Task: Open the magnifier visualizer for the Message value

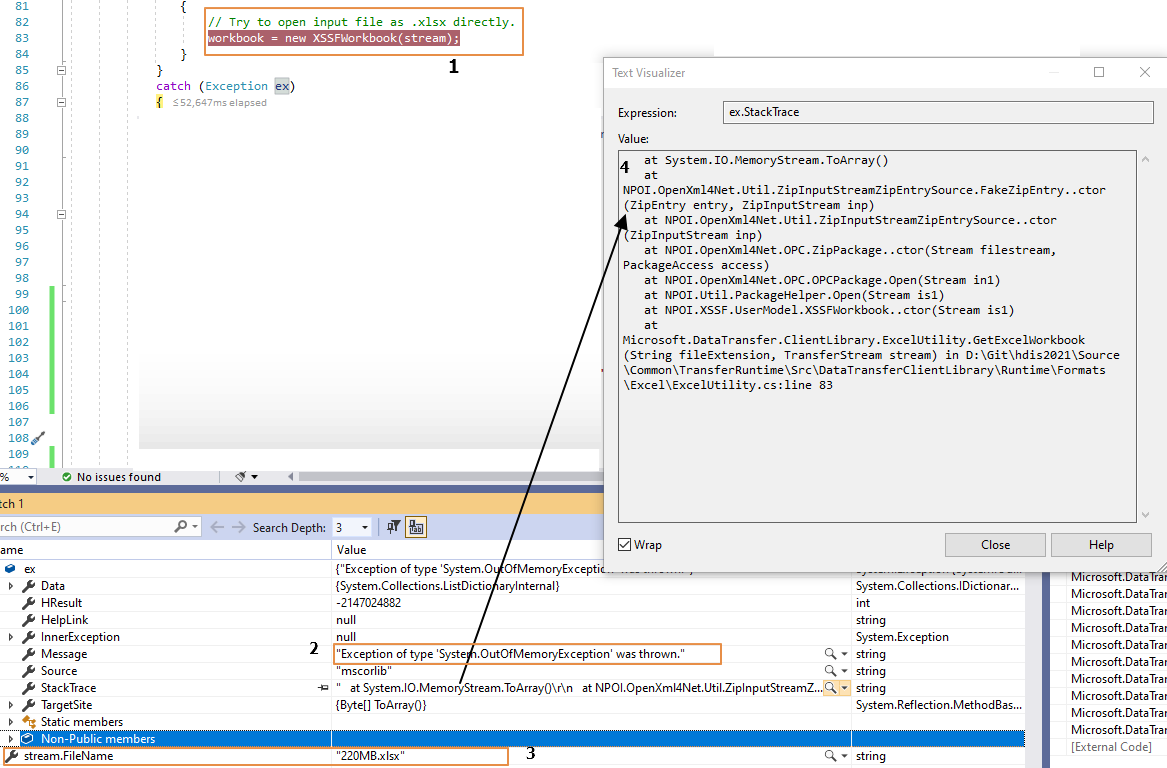Action: pyautogui.click(x=831, y=653)
